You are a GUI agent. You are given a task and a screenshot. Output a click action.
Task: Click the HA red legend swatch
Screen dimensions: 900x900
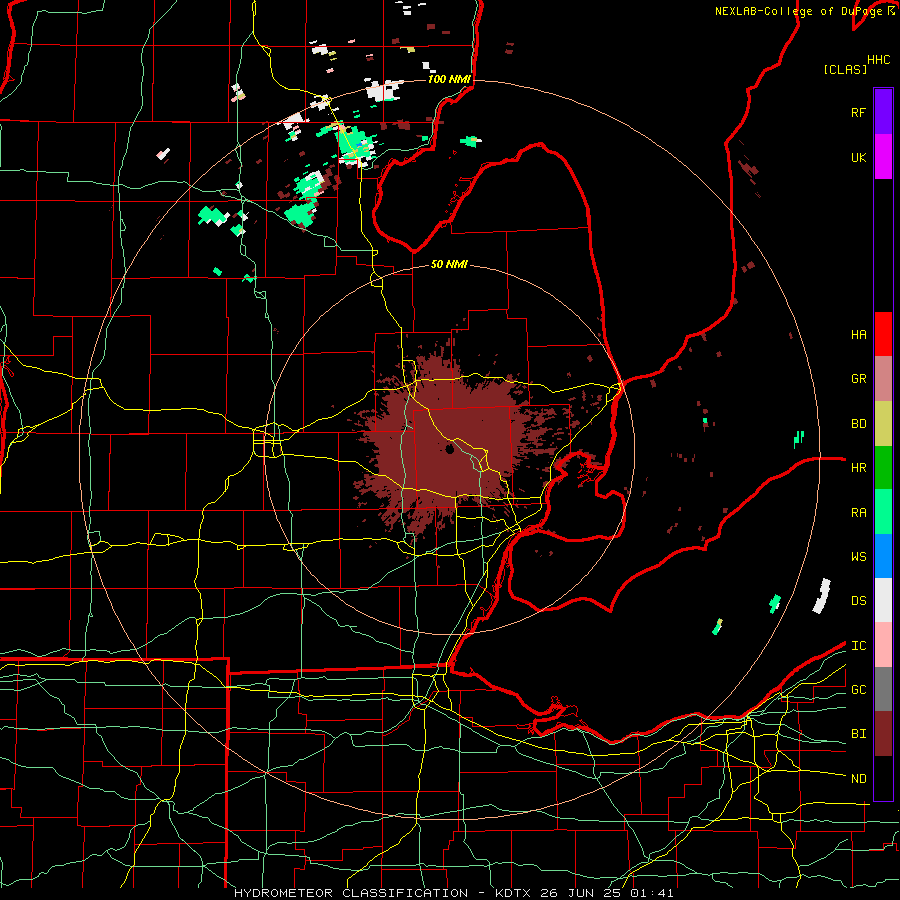tap(883, 334)
